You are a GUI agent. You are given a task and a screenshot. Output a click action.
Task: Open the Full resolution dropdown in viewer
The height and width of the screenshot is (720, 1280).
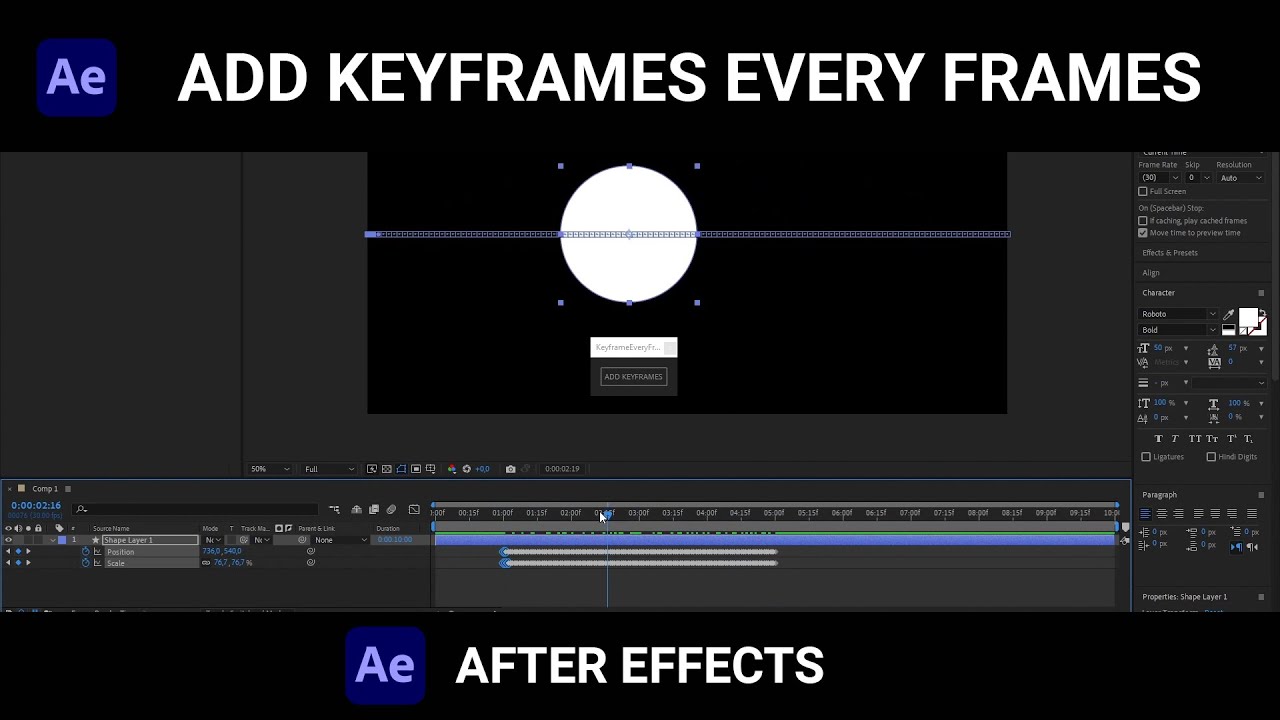(329, 468)
